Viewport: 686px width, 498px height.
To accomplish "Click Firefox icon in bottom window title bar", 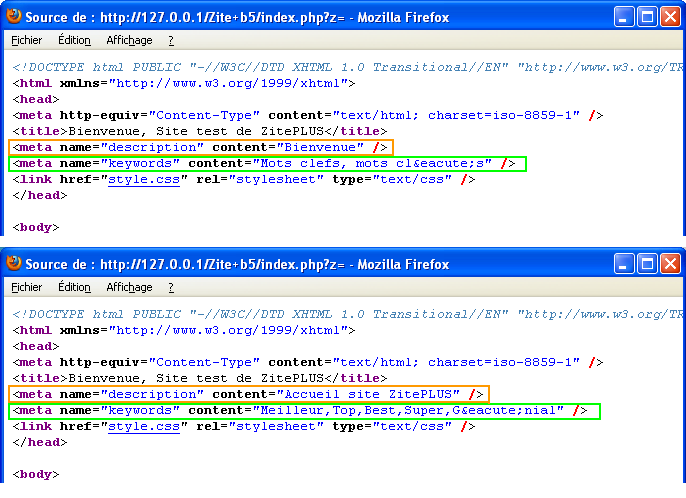I will 14,263.
